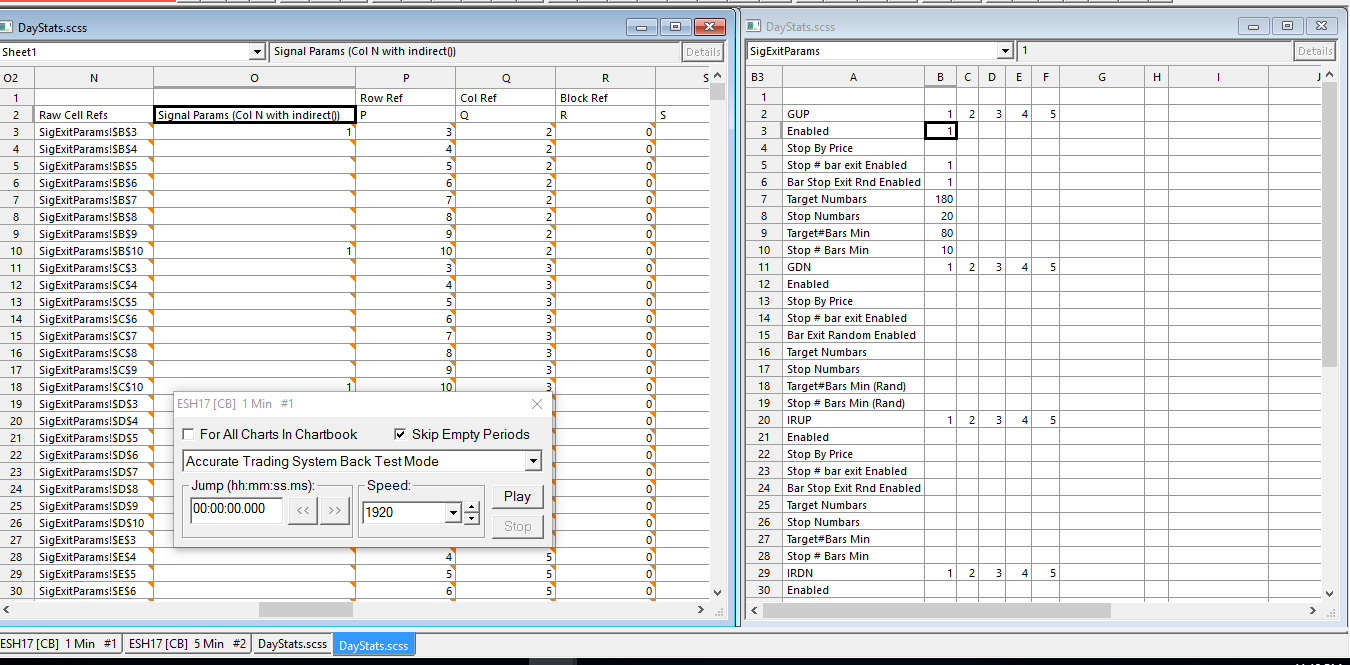Restore the left DayStats window
This screenshot has height=665, width=1350.
point(676,27)
